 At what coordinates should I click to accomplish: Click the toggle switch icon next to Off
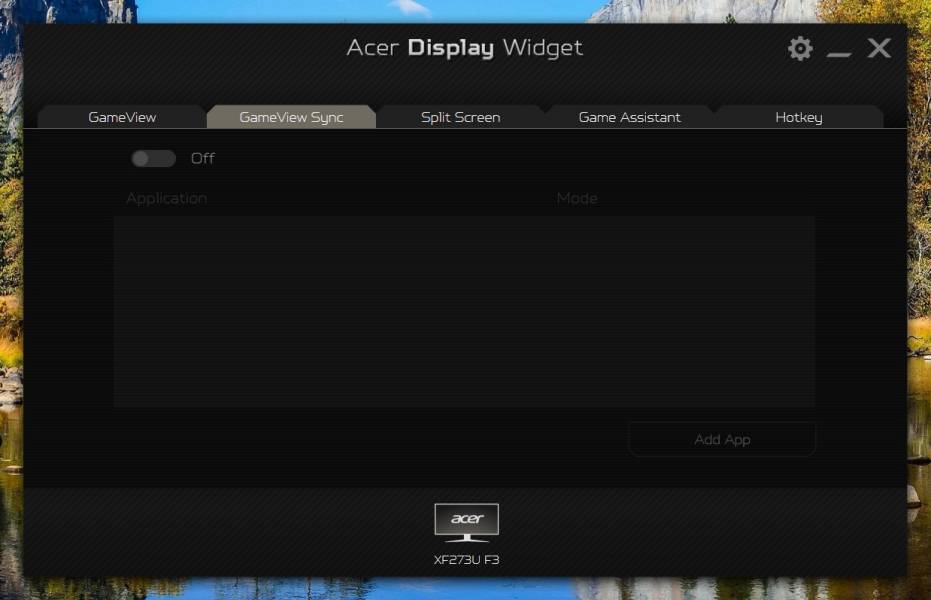point(152,158)
